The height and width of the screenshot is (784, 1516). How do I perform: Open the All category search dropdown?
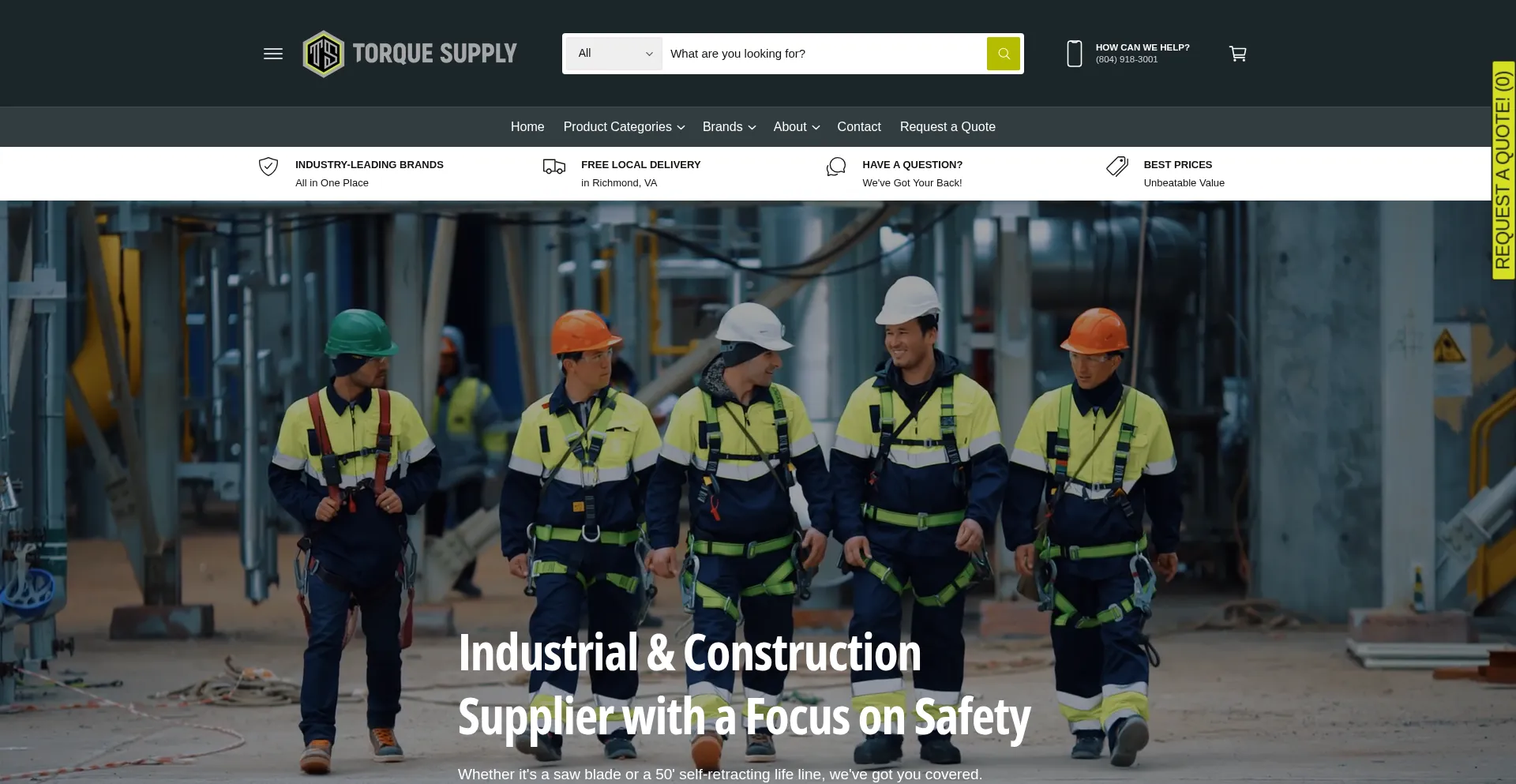pyautogui.click(x=614, y=54)
